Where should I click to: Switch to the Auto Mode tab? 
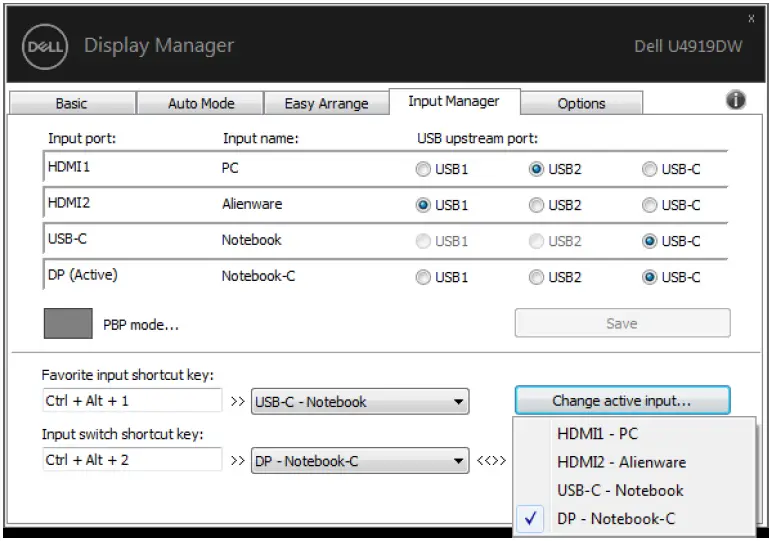point(201,104)
